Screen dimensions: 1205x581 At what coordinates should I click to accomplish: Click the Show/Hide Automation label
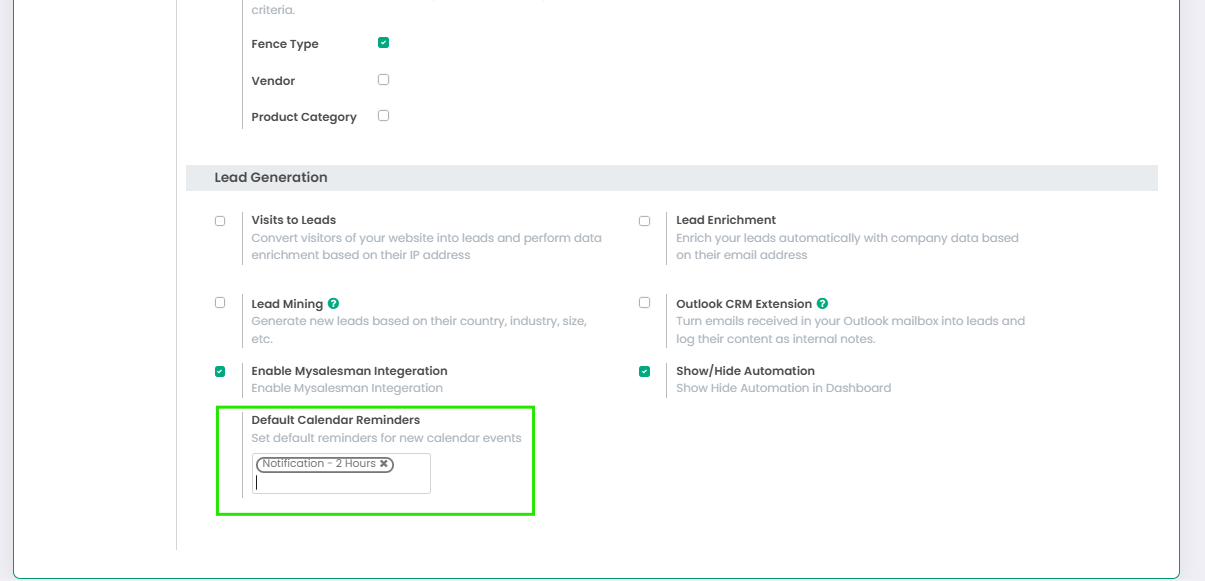tap(745, 371)
